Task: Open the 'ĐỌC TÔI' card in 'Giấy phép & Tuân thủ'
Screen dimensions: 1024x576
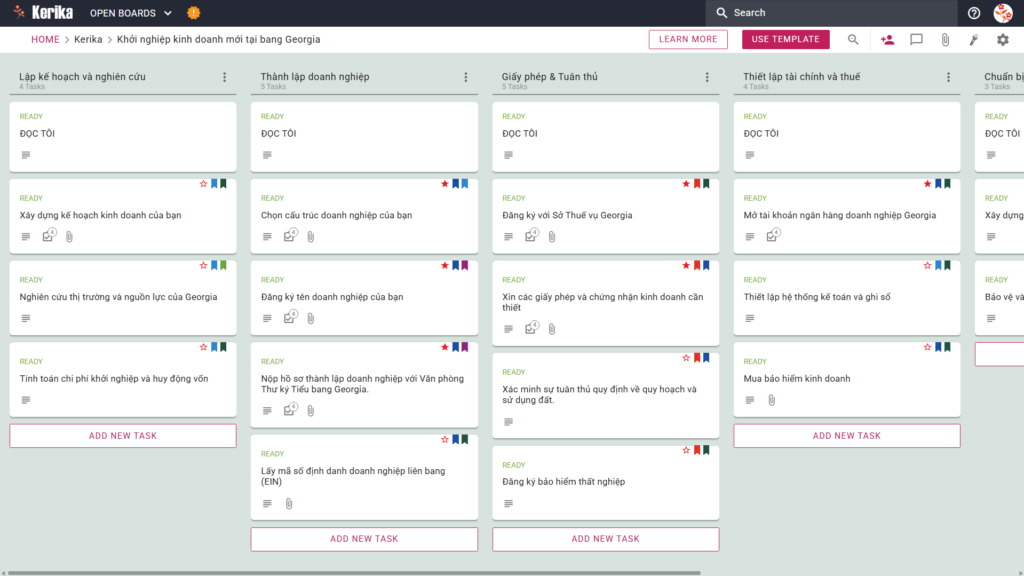Action: point(605,136)
